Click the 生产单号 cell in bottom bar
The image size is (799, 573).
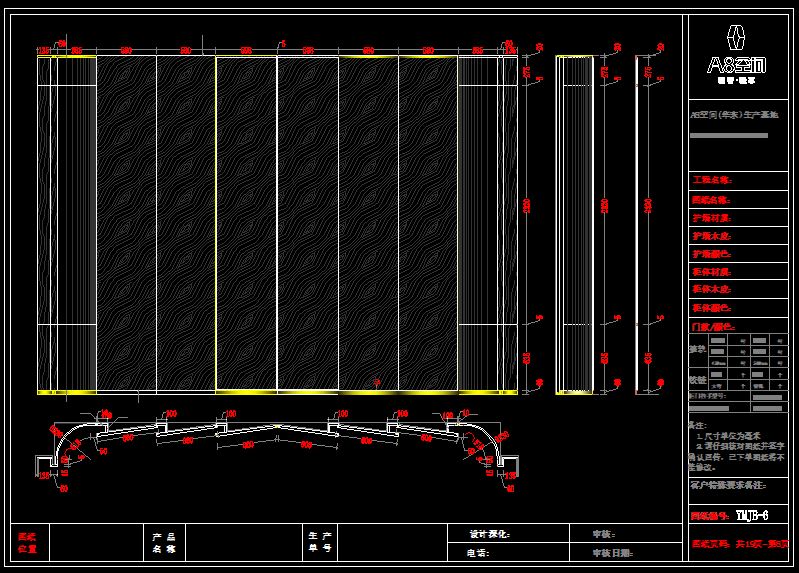tap(320, 543)
